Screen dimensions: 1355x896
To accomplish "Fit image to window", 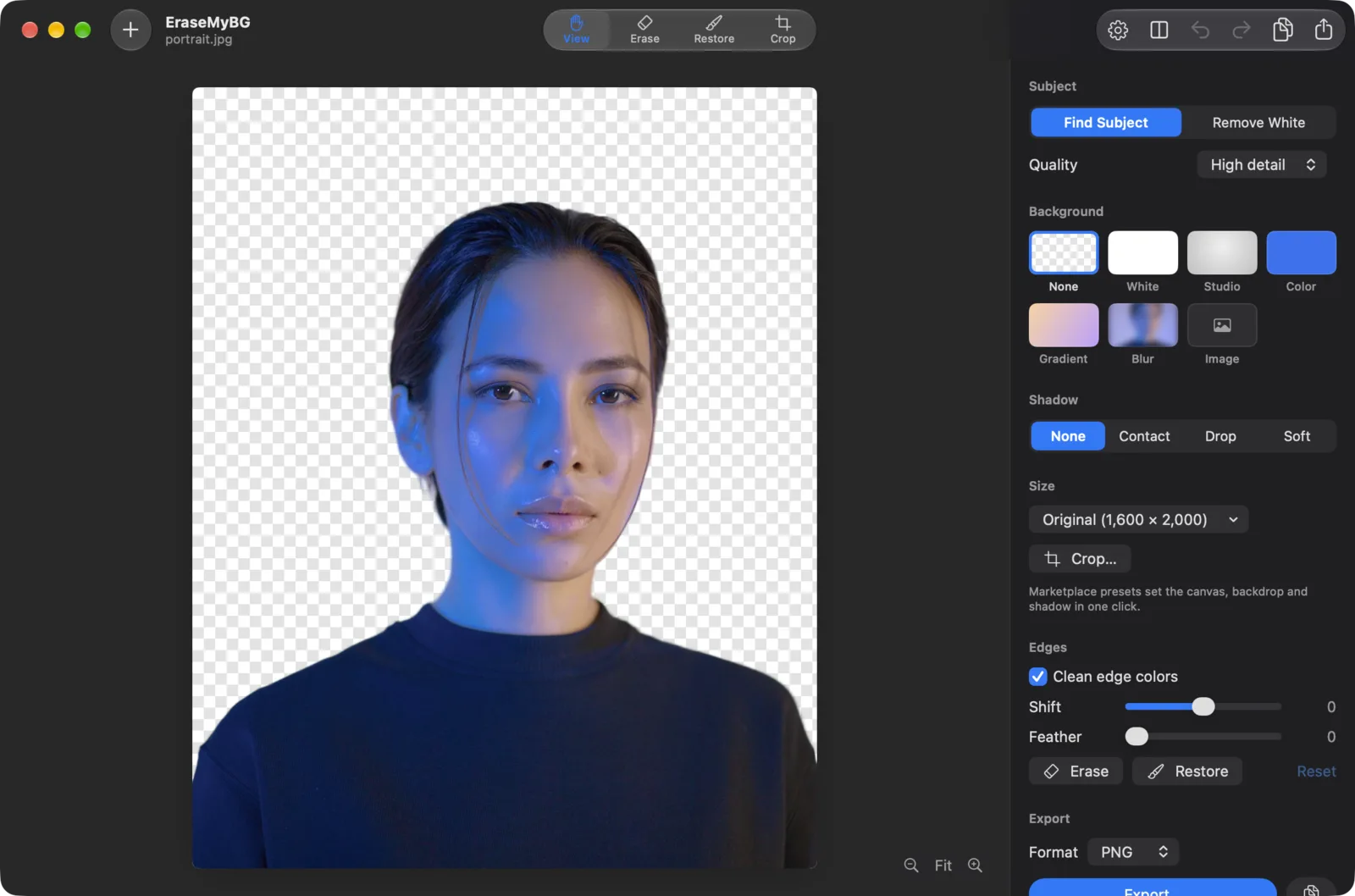I will pyautogui.click(x=943, y=865).
